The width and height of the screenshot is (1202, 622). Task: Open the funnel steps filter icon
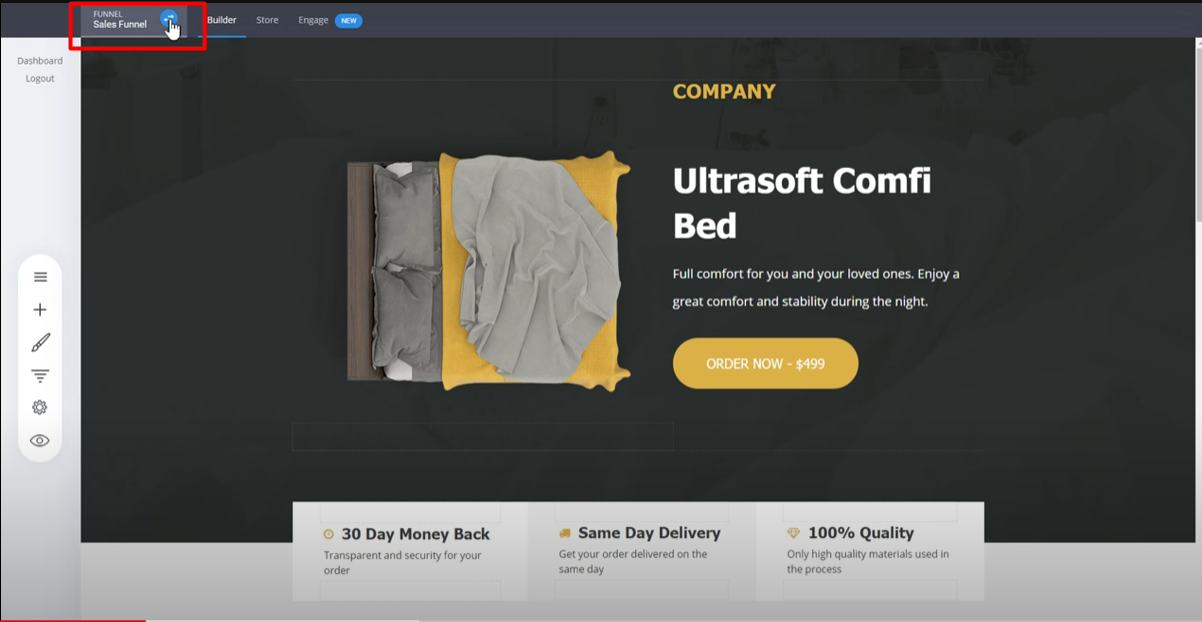[40, 376]
